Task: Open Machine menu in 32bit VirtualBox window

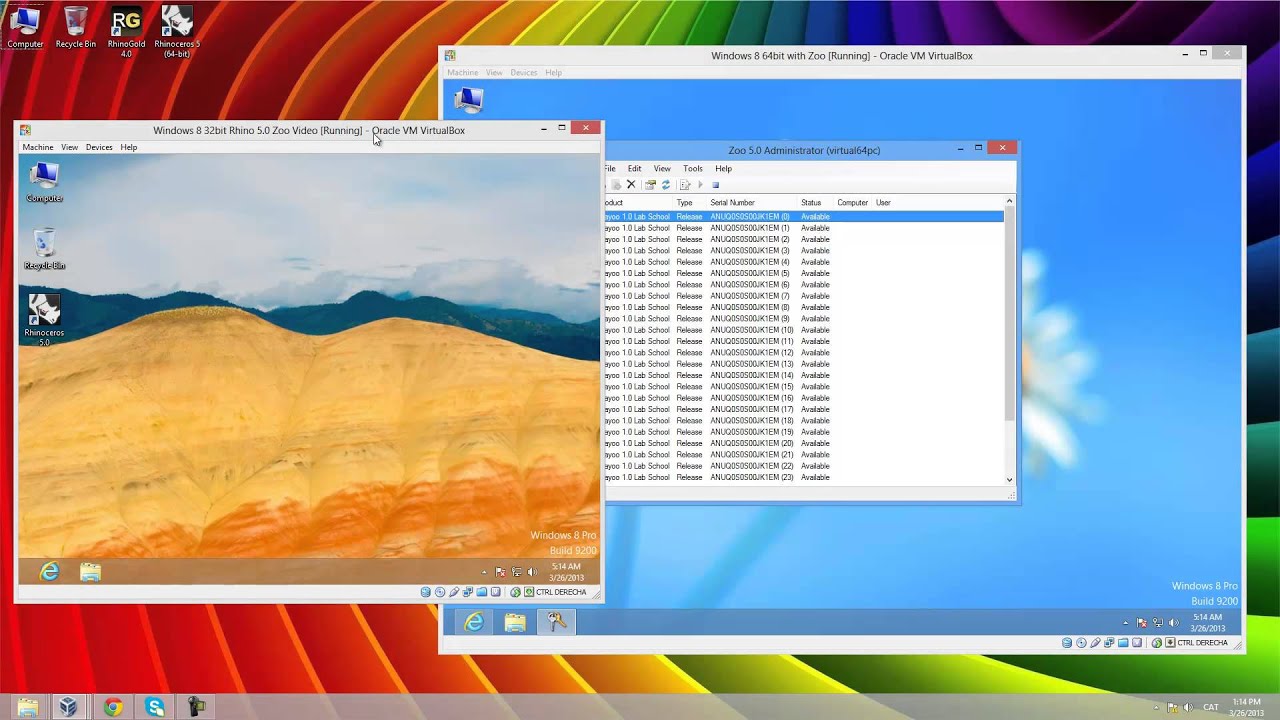Action: (38, 147)
